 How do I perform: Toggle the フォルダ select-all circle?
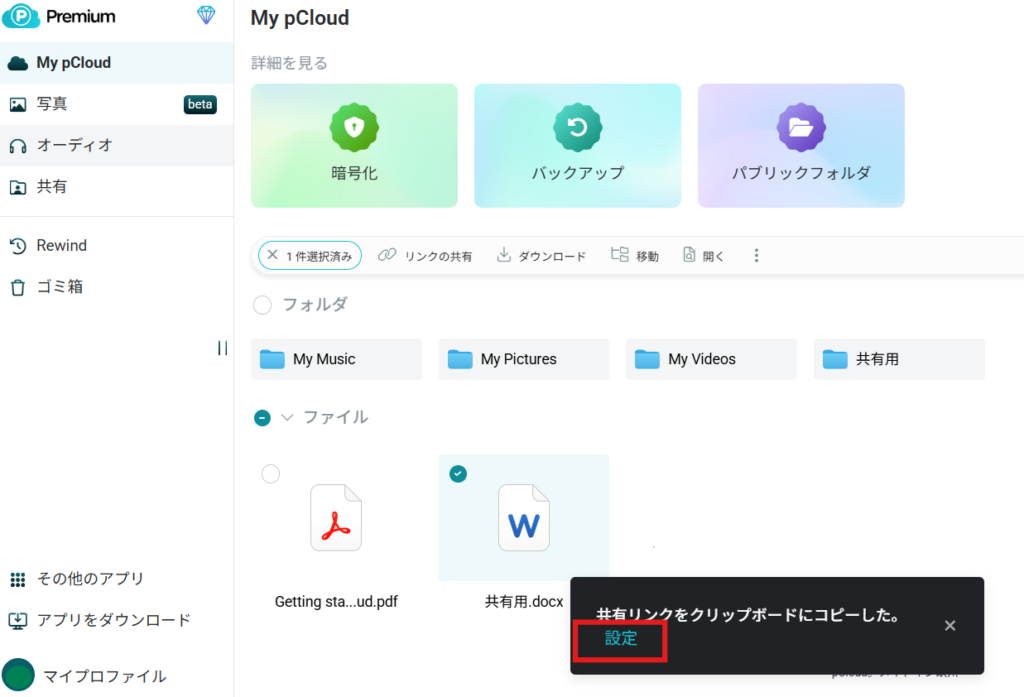(262, 305)
